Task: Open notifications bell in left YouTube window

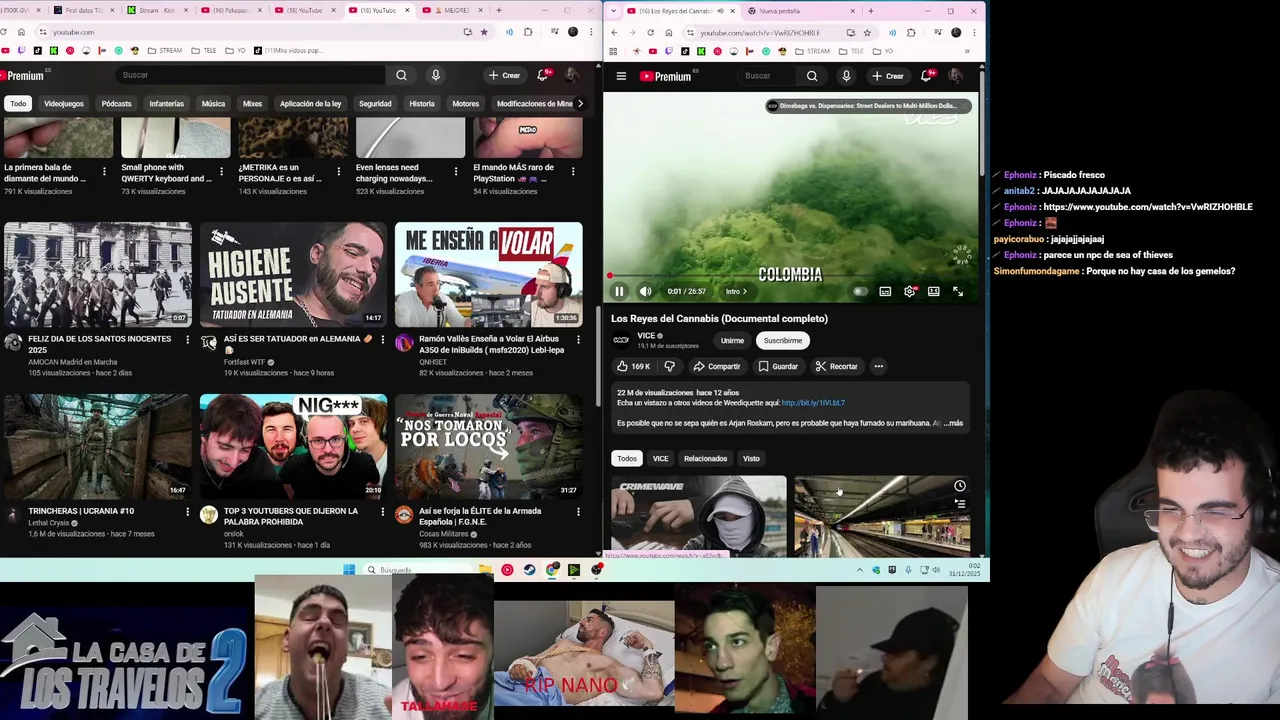Action: (x=543, y=75)
